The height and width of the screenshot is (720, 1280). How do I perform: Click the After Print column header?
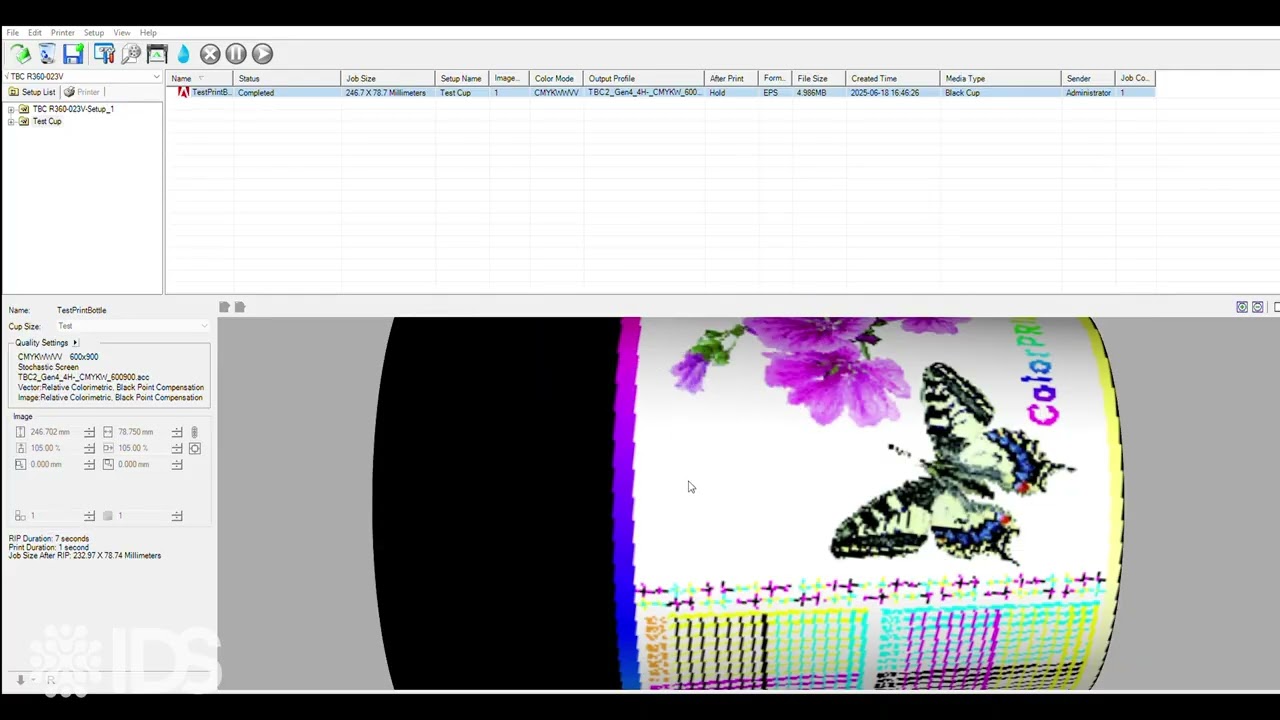pyautogui.click(x=732, y=78)
